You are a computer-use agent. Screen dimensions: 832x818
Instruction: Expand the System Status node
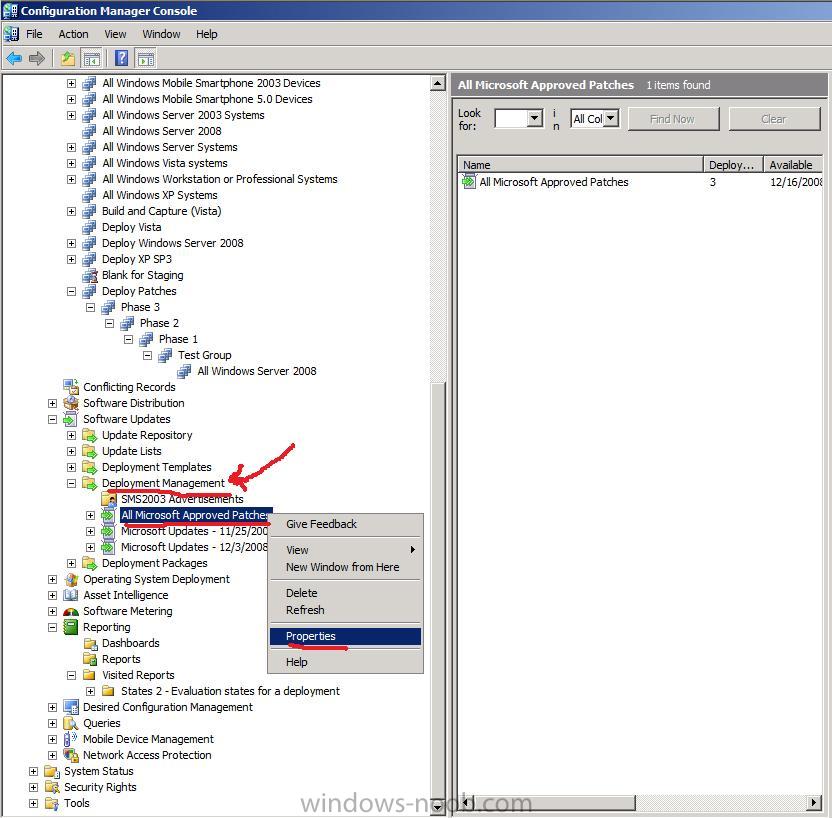click(33, 771)
